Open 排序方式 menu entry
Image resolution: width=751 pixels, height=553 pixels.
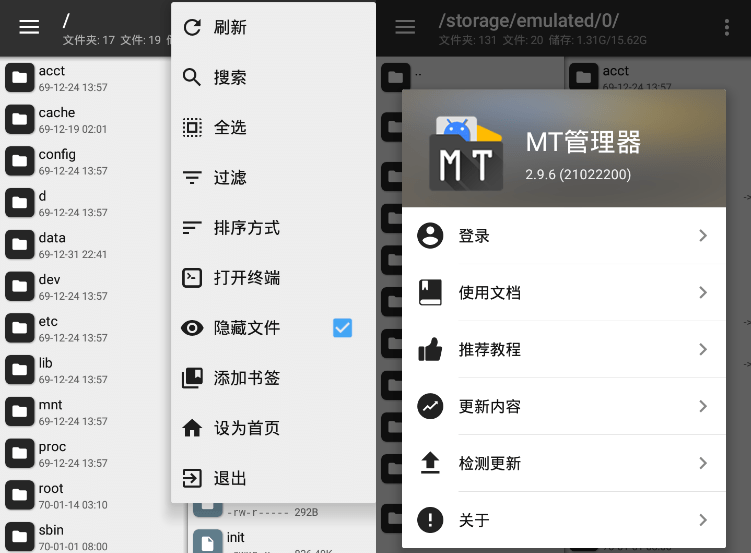point(273,228)
